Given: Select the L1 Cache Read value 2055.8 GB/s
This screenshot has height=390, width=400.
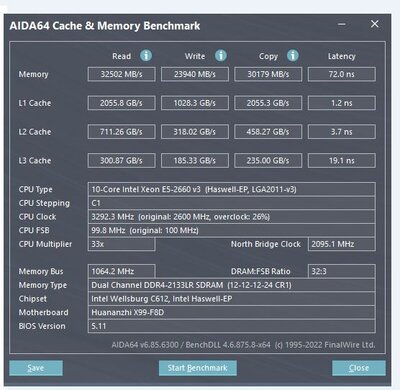Looking at the screenshot, I should [x=121, y=103].
